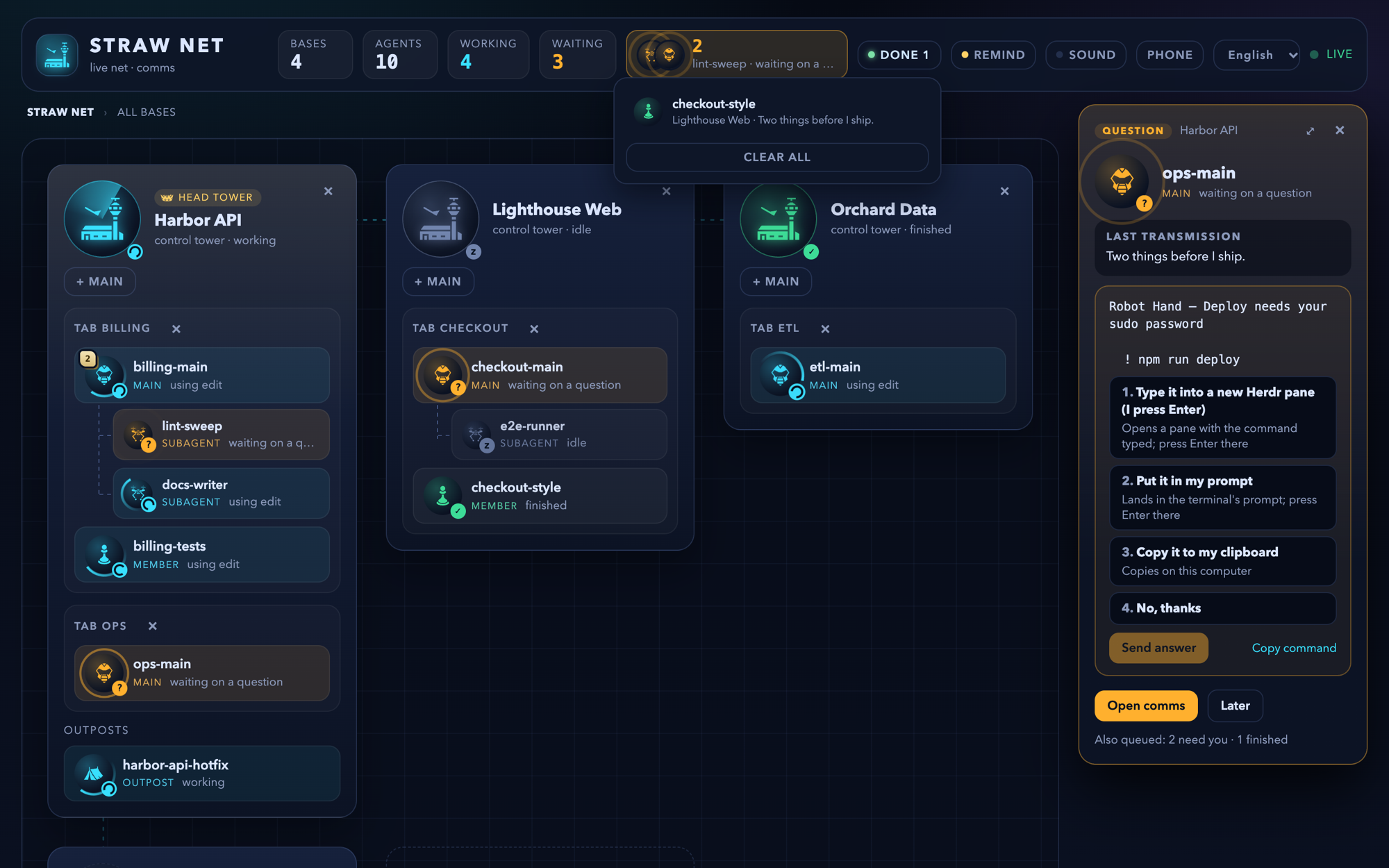Toggle the Phone option
This screenshot has height=868, width=1389.
point(1170,55)
